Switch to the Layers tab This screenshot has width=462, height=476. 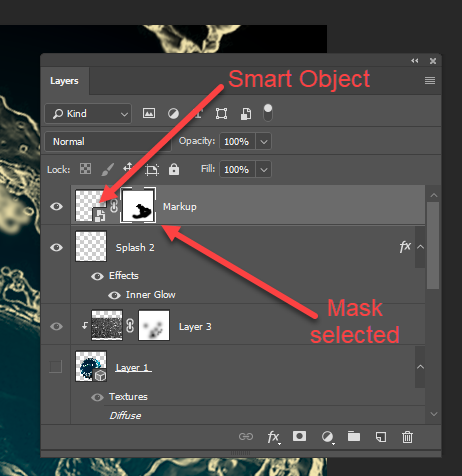64,81
